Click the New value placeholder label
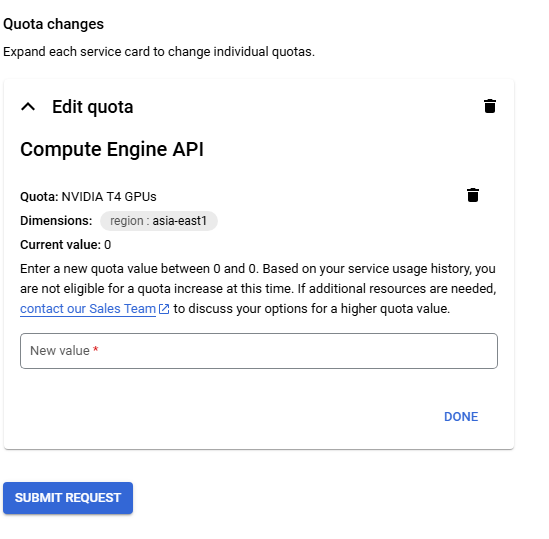The image size is (549, 539). [60, 351]
